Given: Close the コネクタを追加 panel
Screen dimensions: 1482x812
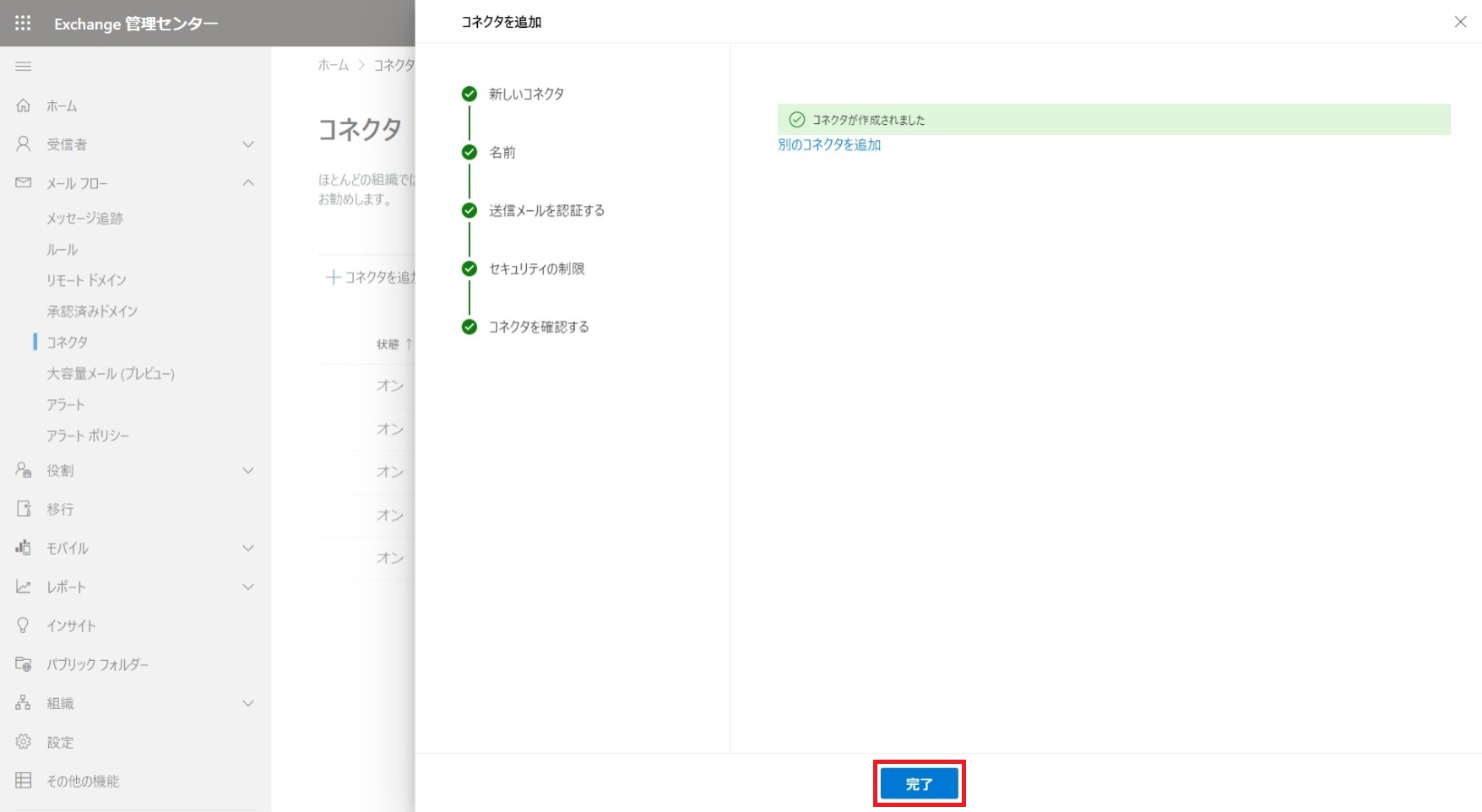Looking at the screenshot, I should tap(1460, 22).
